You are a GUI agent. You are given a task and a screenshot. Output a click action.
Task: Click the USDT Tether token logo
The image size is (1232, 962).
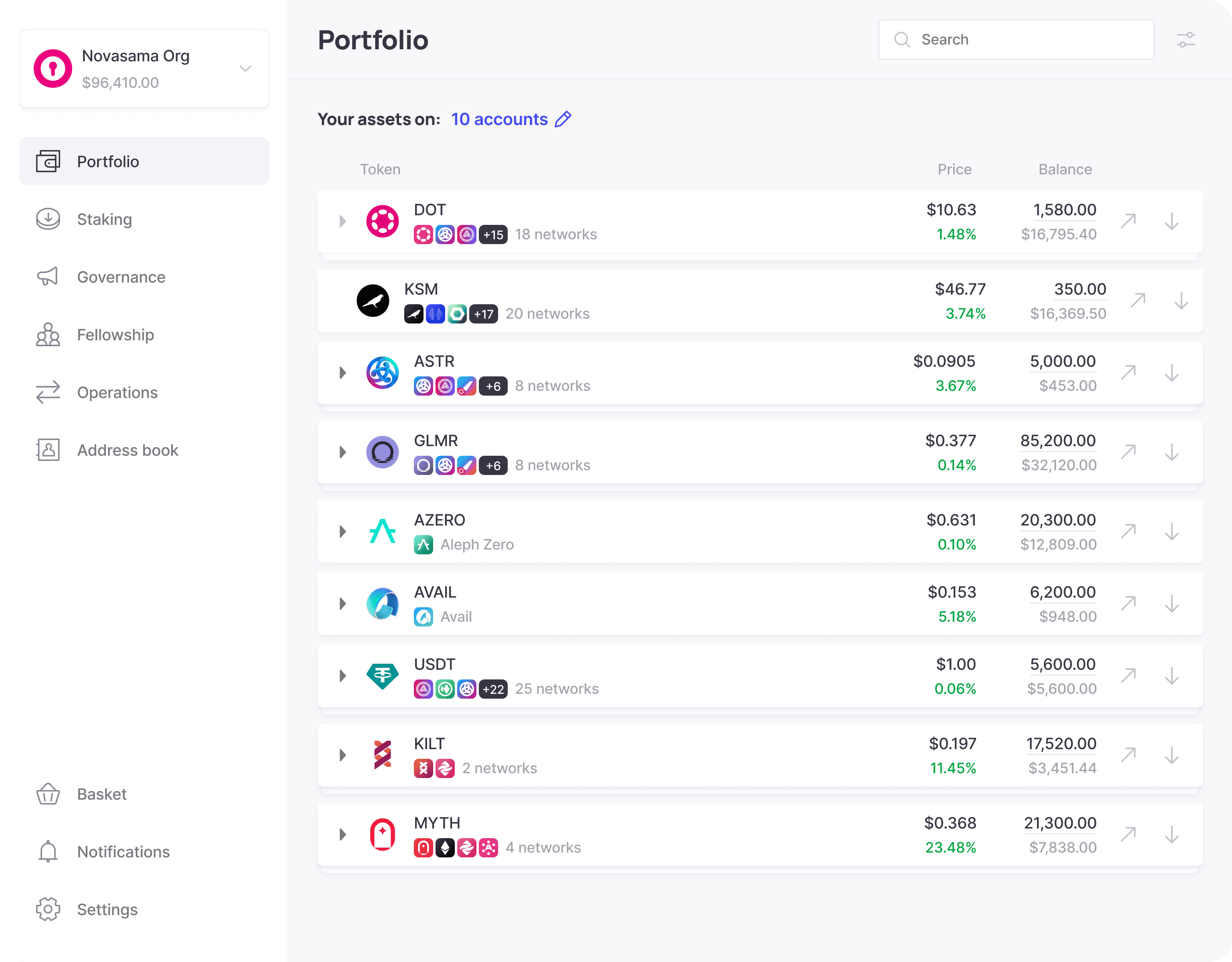click(383, 675)
